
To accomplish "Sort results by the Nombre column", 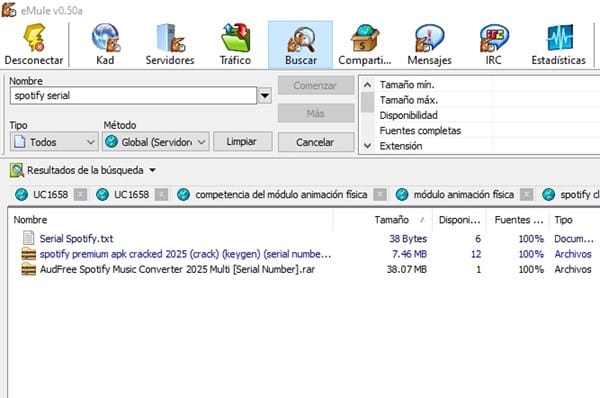I will pyautogui.click(x=170, y=220).
